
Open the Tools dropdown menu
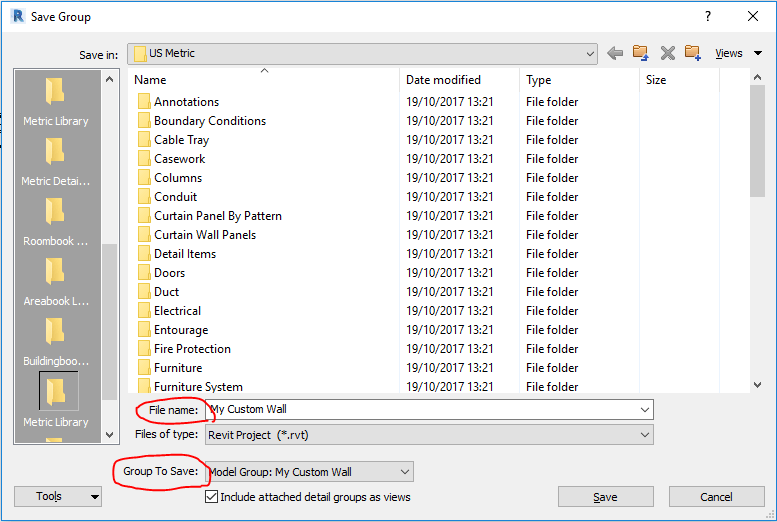58,496
